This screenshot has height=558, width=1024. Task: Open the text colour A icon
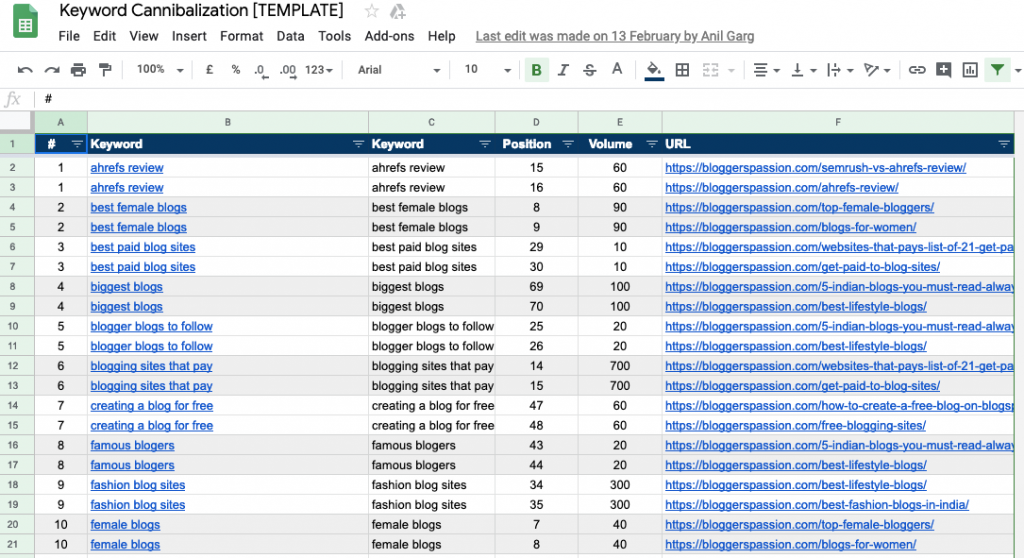(616, 69)
